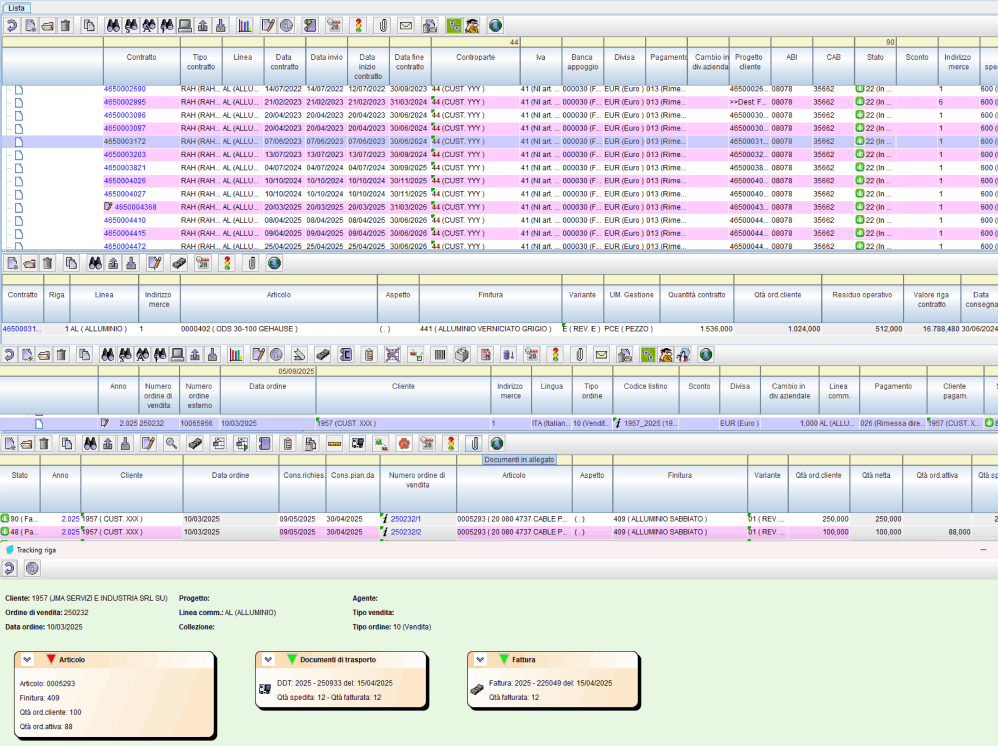Open contract link 4650002690
998x746 pixels.
125,89
